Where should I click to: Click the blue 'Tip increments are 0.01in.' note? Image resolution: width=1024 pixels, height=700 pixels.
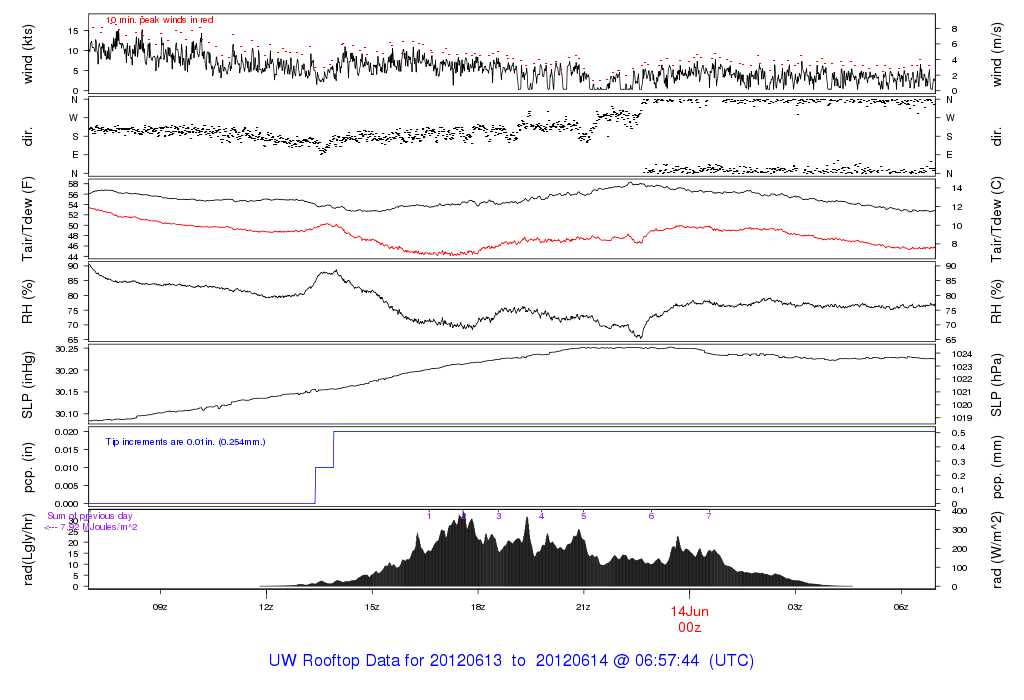coord(185,442)
